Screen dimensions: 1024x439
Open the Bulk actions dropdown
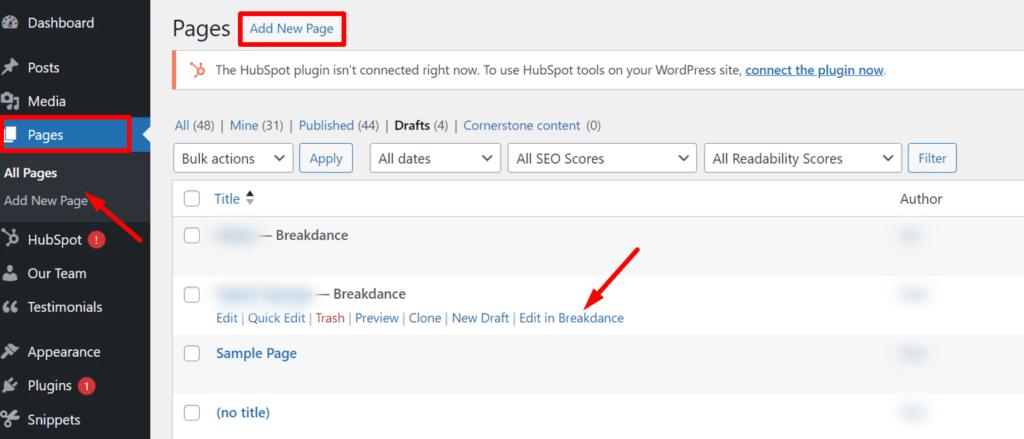[x=233, y=158]
